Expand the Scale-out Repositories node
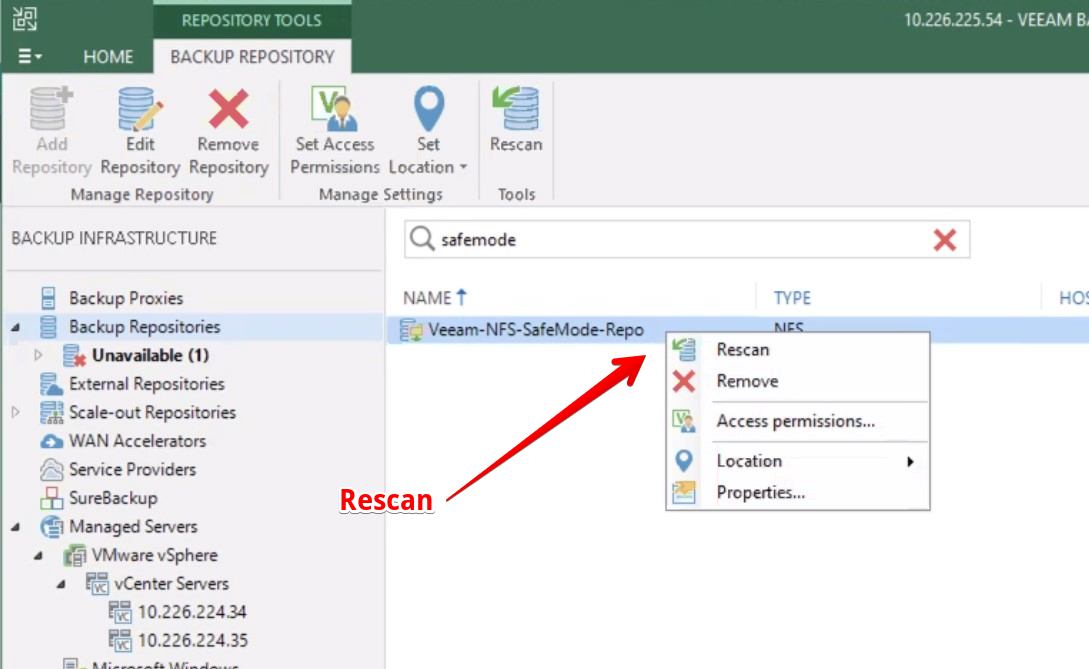 [15, 412]
